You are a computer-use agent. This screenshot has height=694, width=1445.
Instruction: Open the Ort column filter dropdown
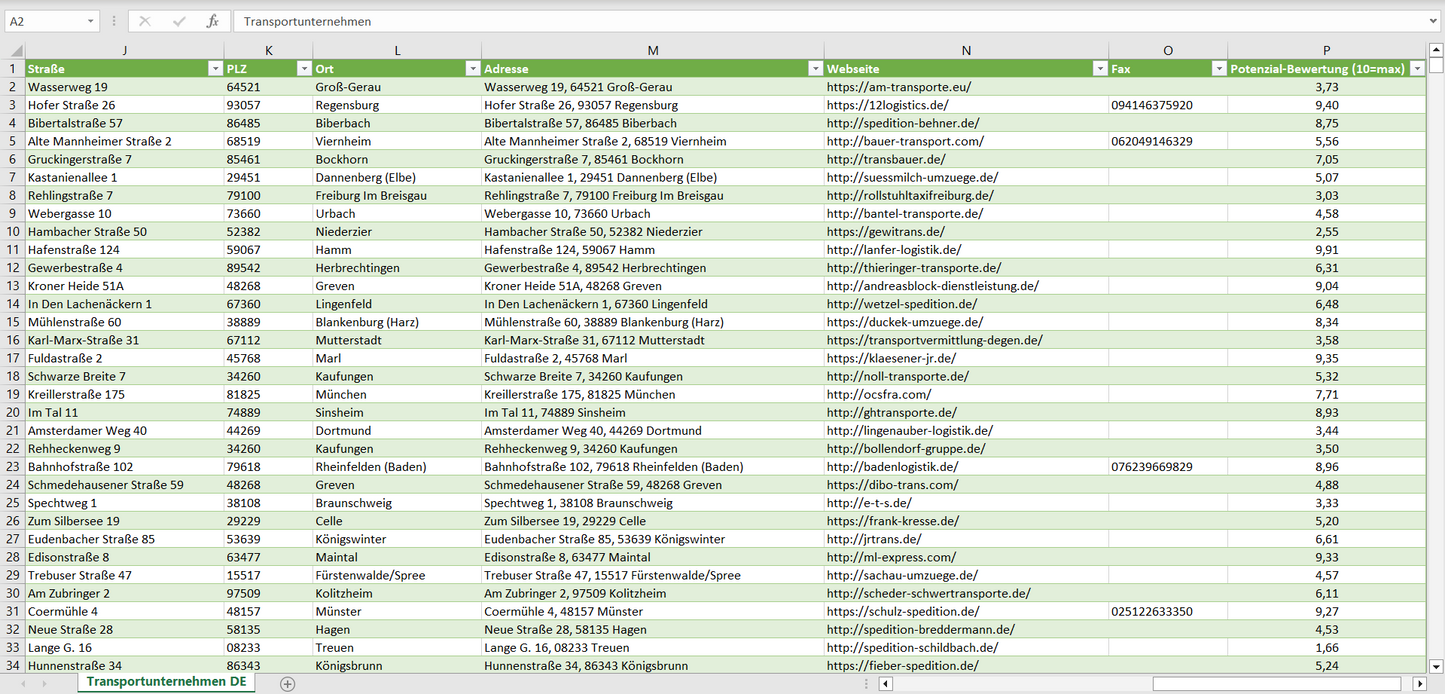point(472,69)
